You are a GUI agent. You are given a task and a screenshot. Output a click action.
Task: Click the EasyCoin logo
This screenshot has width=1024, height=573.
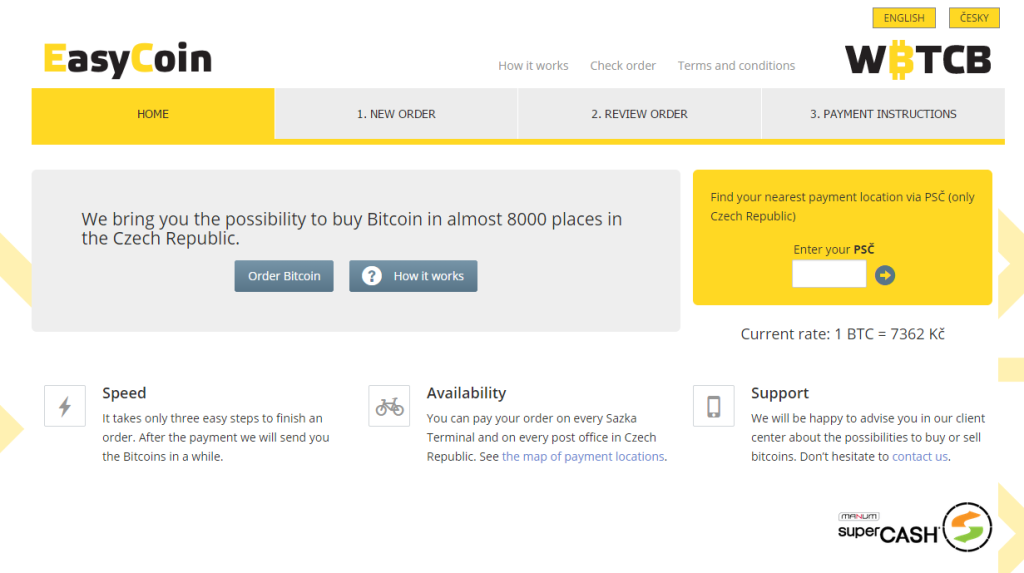pyautogui.click(x=128, y=59)
